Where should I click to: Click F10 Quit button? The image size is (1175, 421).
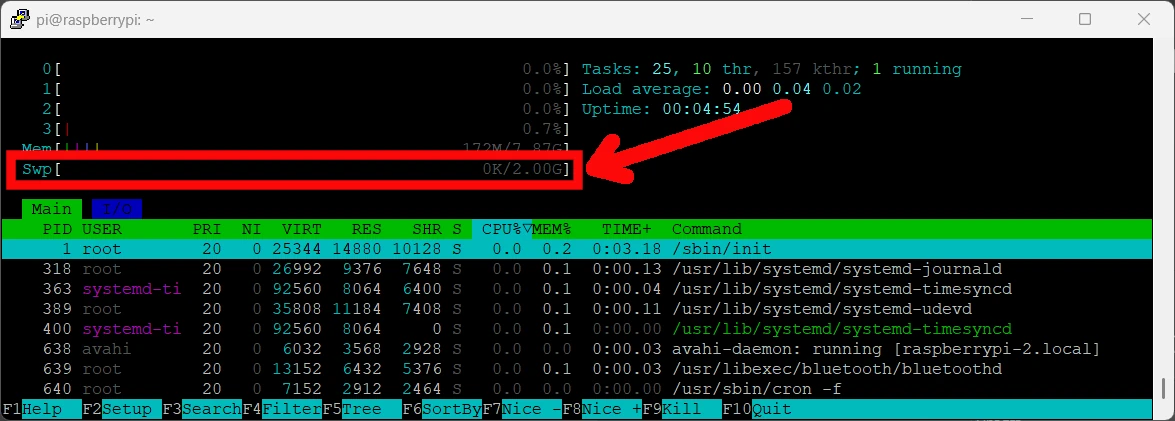point(757,410)
